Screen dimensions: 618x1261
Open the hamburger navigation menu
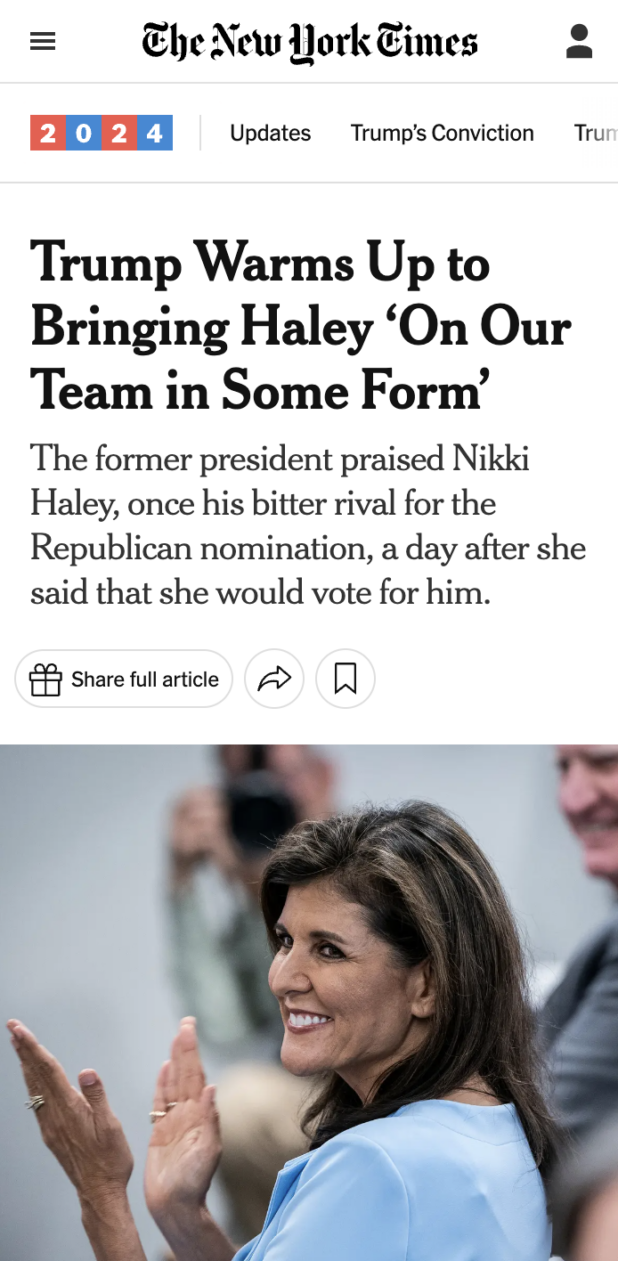[x=43, y=42]
